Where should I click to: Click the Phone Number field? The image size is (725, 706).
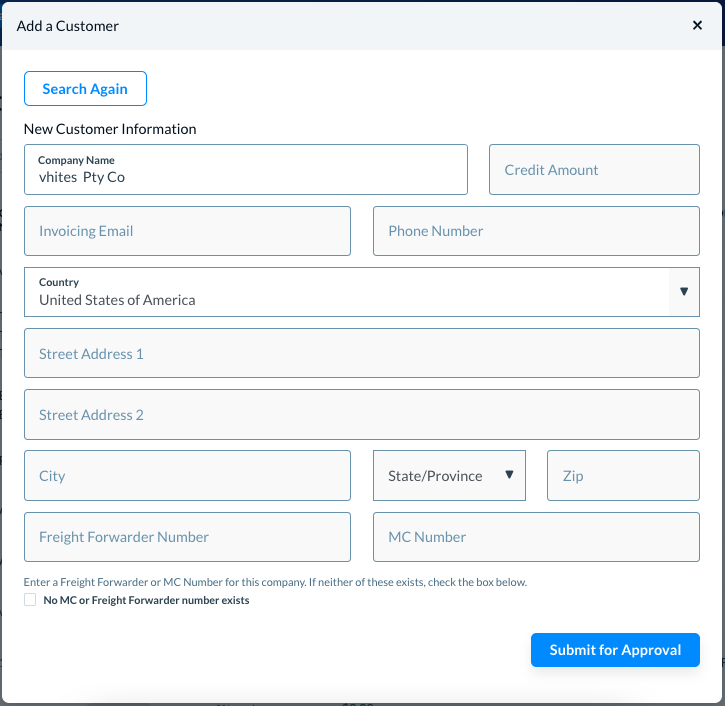[536, 231]
